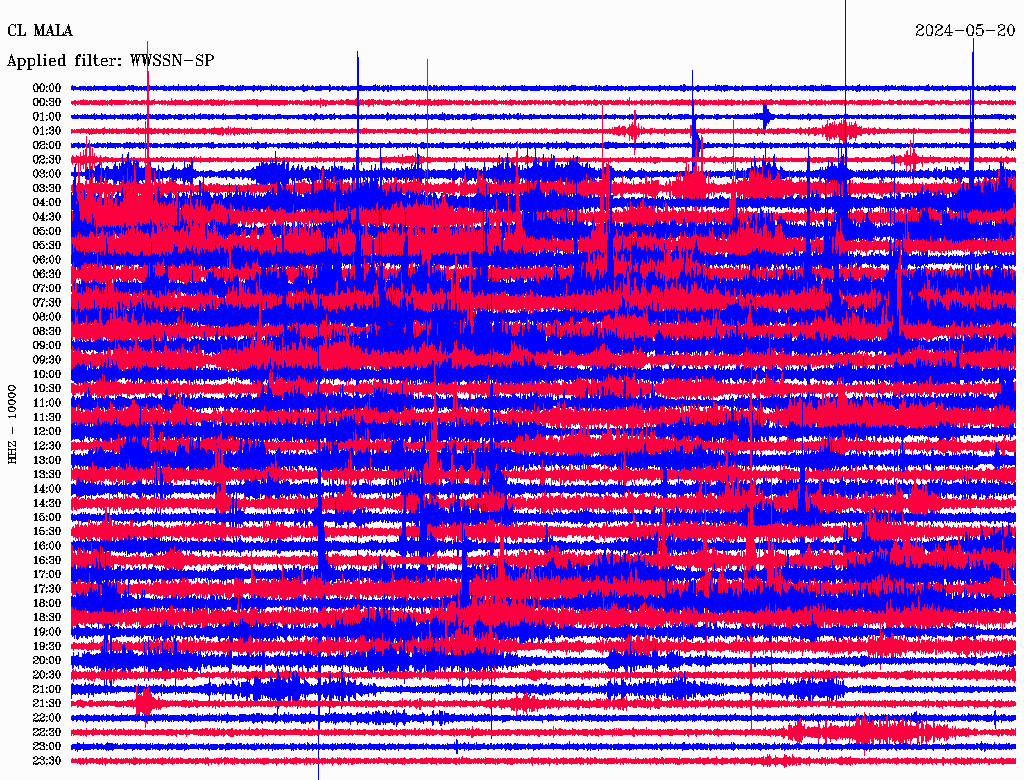1024x780 pixels.
Task: Select the 05:30 time label
Action: coord(47,246)
